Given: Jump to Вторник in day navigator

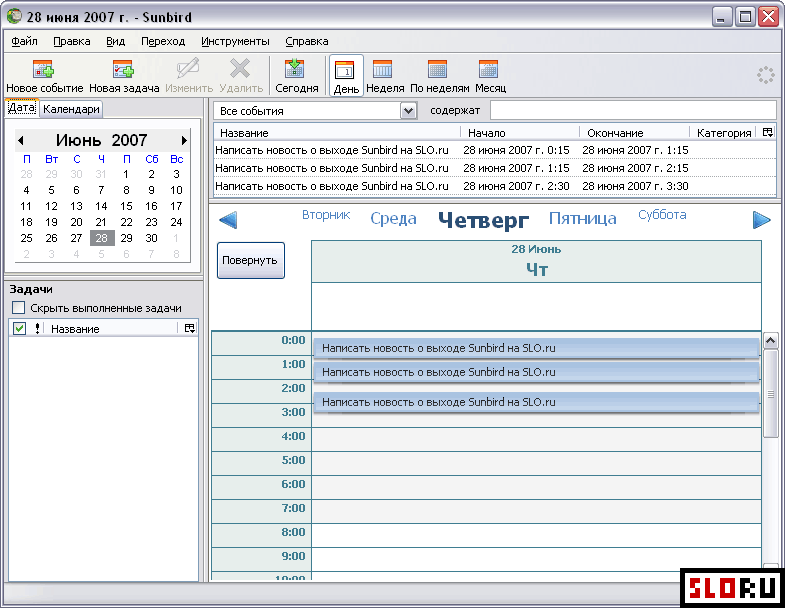Looking at the screenshot, I should [x=326, y=215].
